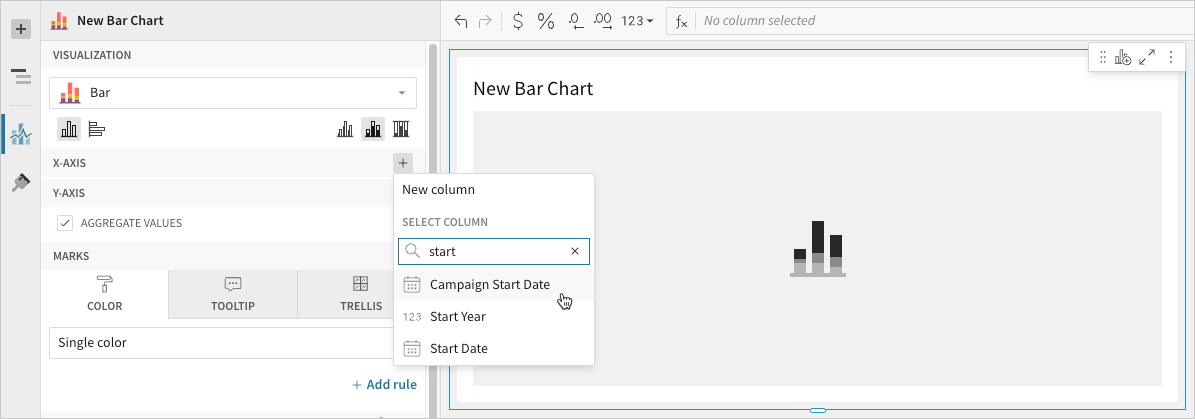Expand the chart to full view
Image resolution: width=1195 pixels, height=419 pixels.
coord(1147,58)
